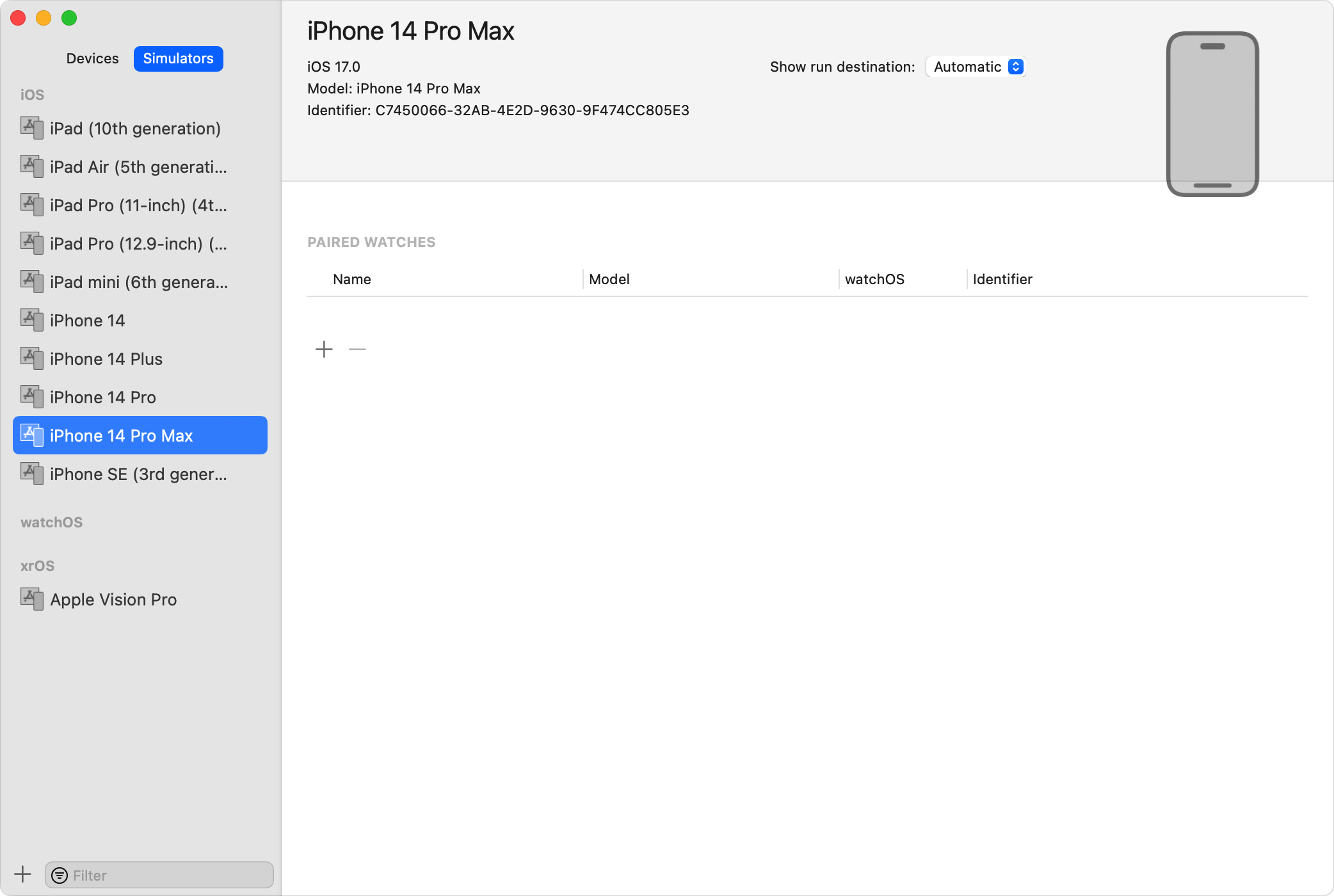The width and height of the screenshot is (1334, 896).
Task: Click the Model column header
Action: pos(609,280)
